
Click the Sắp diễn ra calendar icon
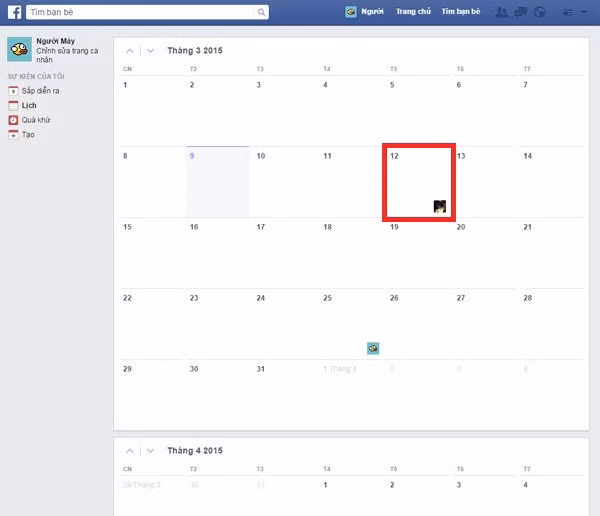pyautogui.click(x=13, y=91)
